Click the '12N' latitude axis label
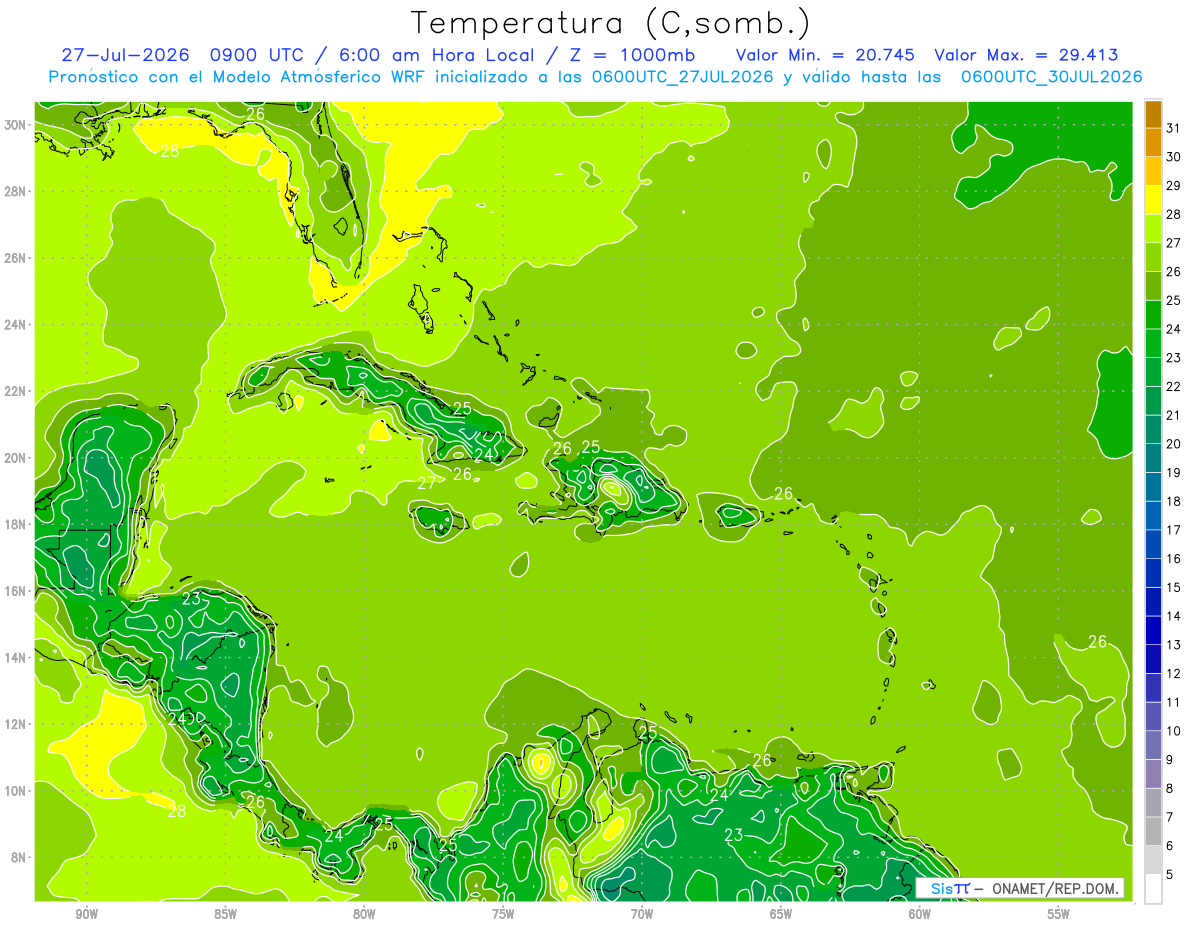Image resolution: width=1200 pixels, height=927 pixels. (14, 723)
